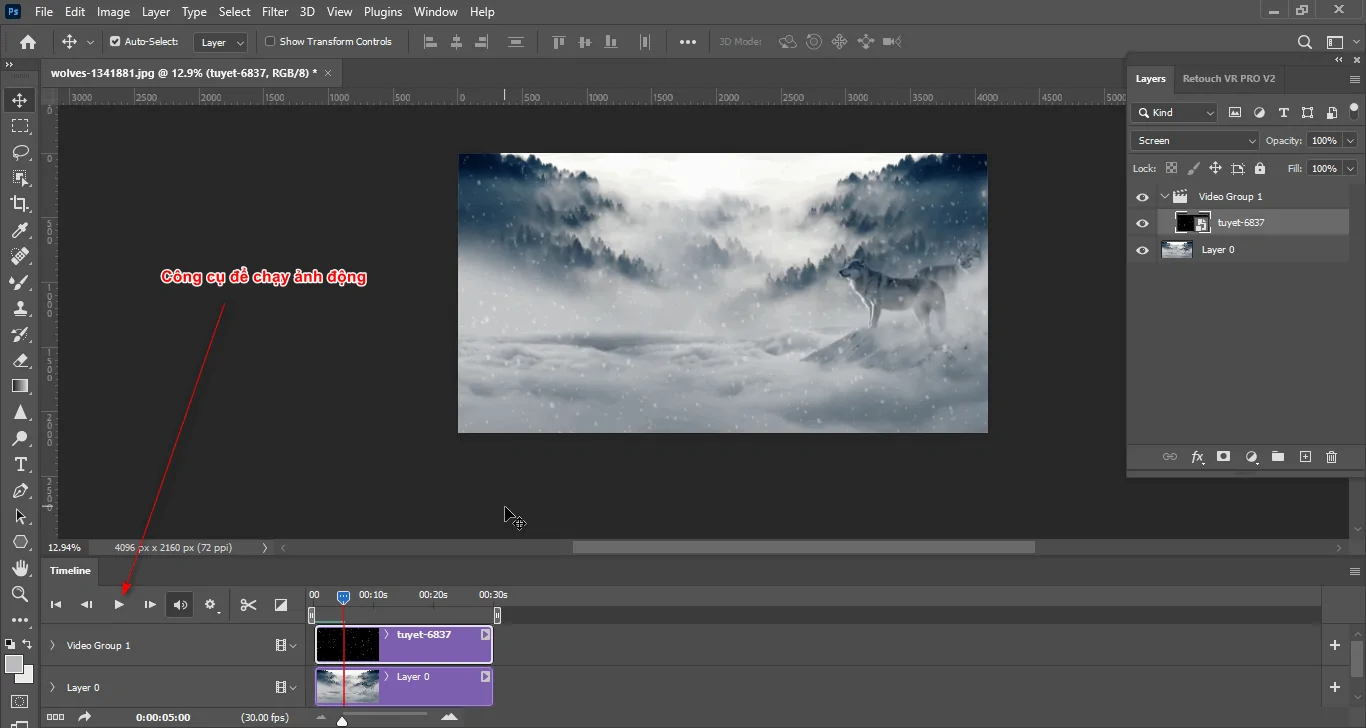The width and height of the screenshot is (1366, 728).
Task: Open the Screen blend mode dropdown
Action: tap(1194, 140)
